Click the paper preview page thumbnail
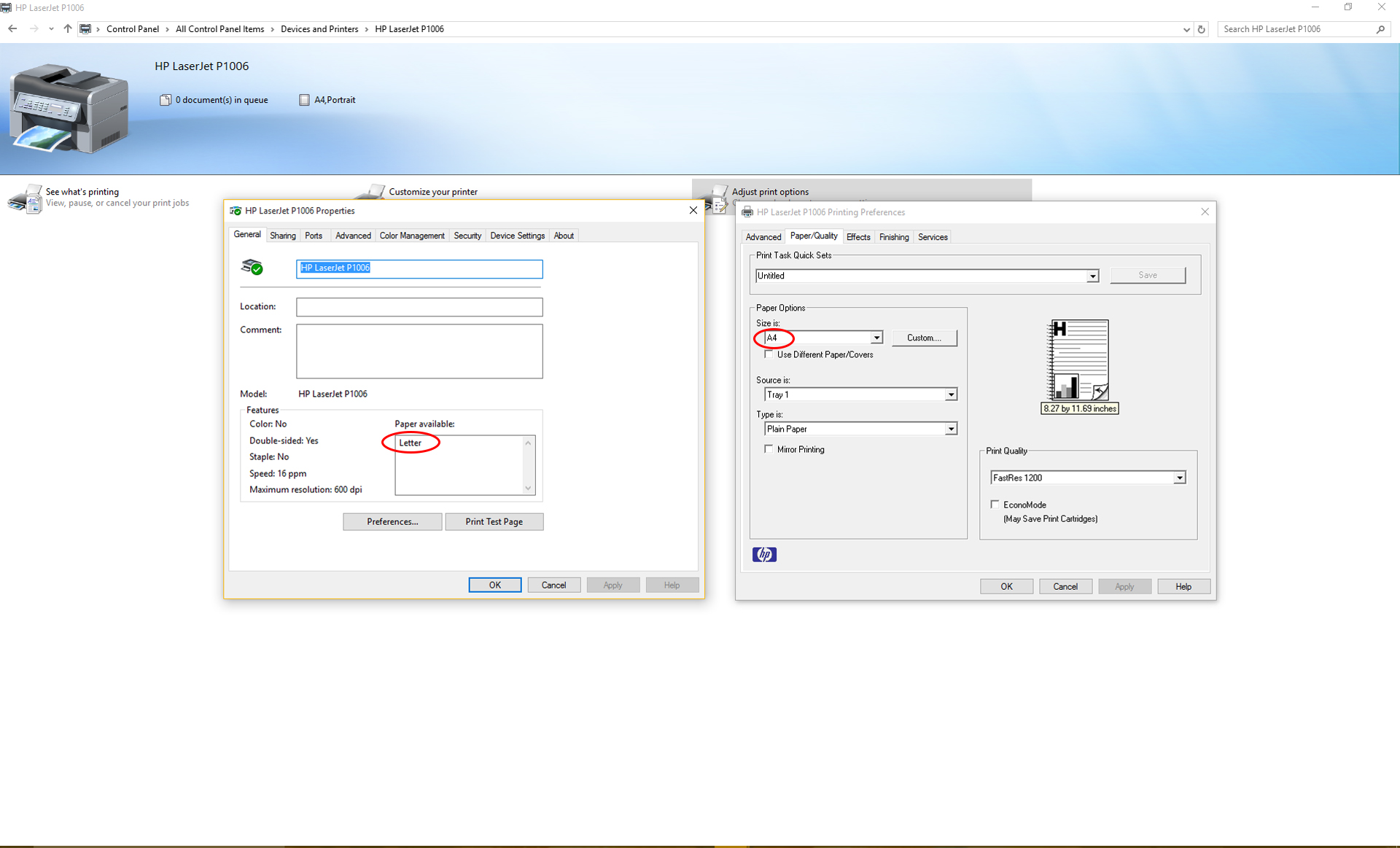 coord(1078,360)
